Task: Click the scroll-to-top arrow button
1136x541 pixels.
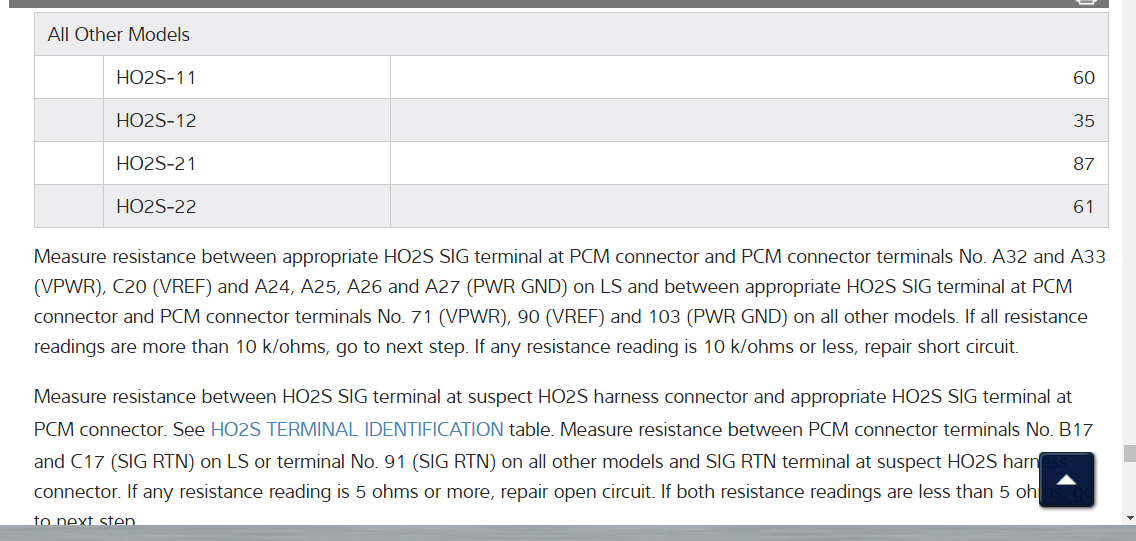Action: [x=1066, y=480]
